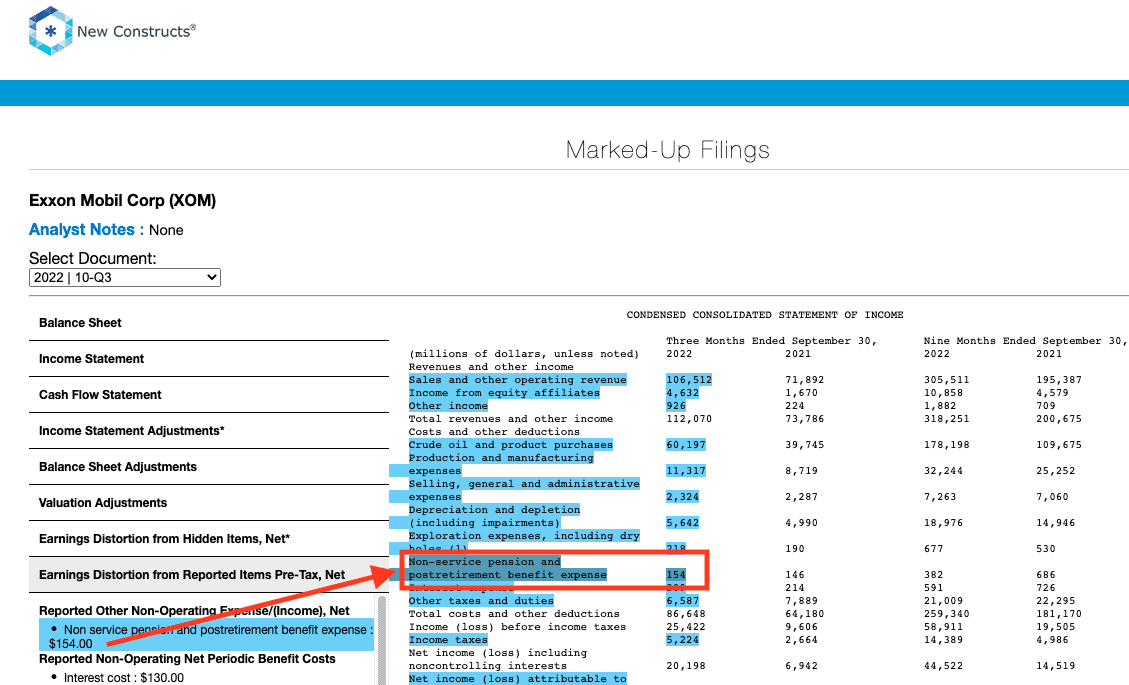Click the Interest cost : $130.00 item
Viewport: 1129px width, 685px height.
click(x=124, y=678)
